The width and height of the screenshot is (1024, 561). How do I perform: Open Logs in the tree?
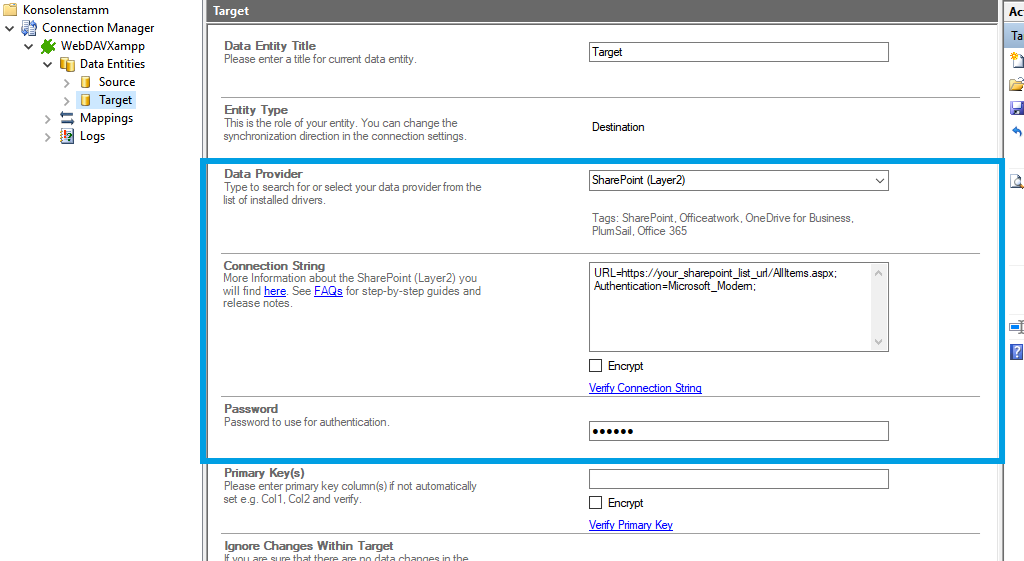92,136
